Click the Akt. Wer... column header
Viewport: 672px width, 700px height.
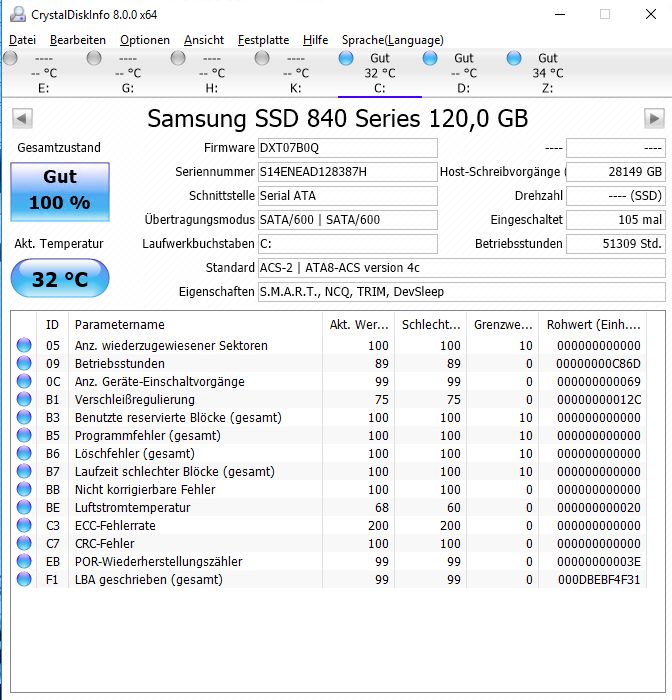[x=359, y=325]
